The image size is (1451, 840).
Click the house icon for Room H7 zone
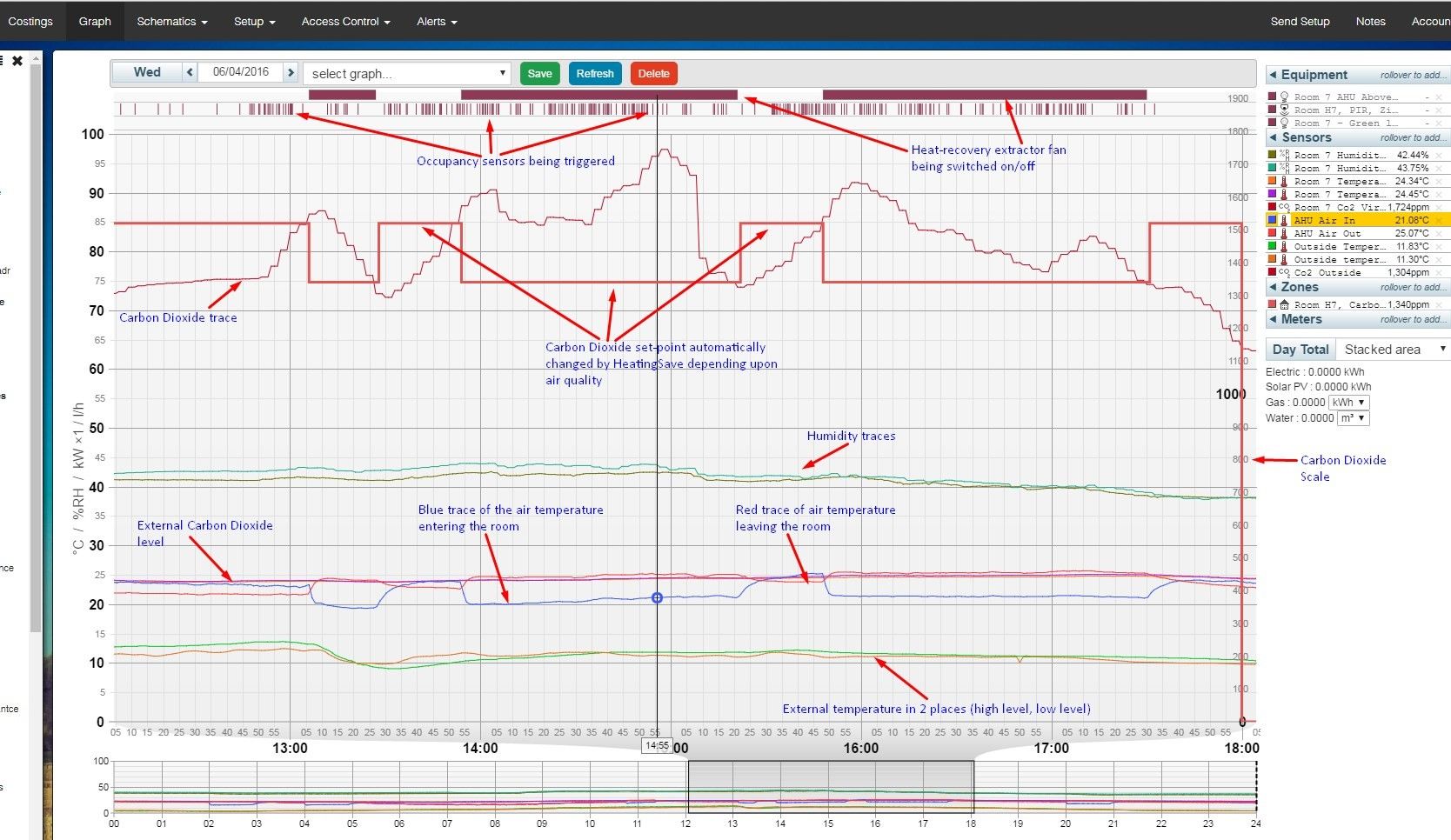1284,305
